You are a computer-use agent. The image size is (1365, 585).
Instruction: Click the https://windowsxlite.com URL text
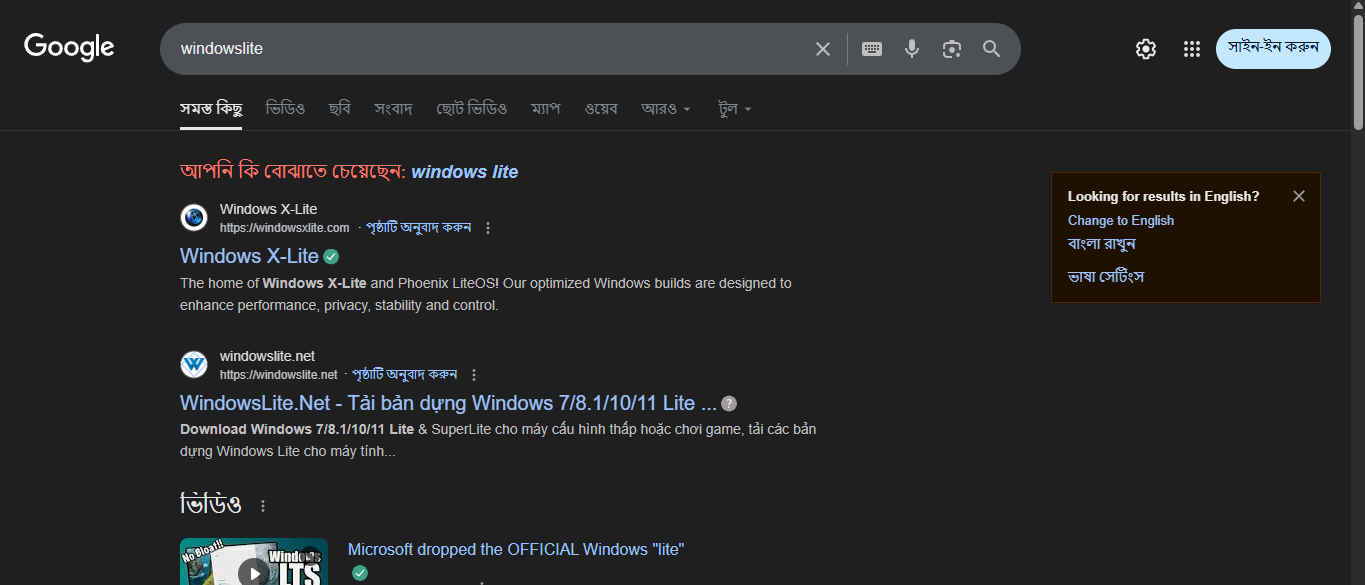[x=285, y=228]
